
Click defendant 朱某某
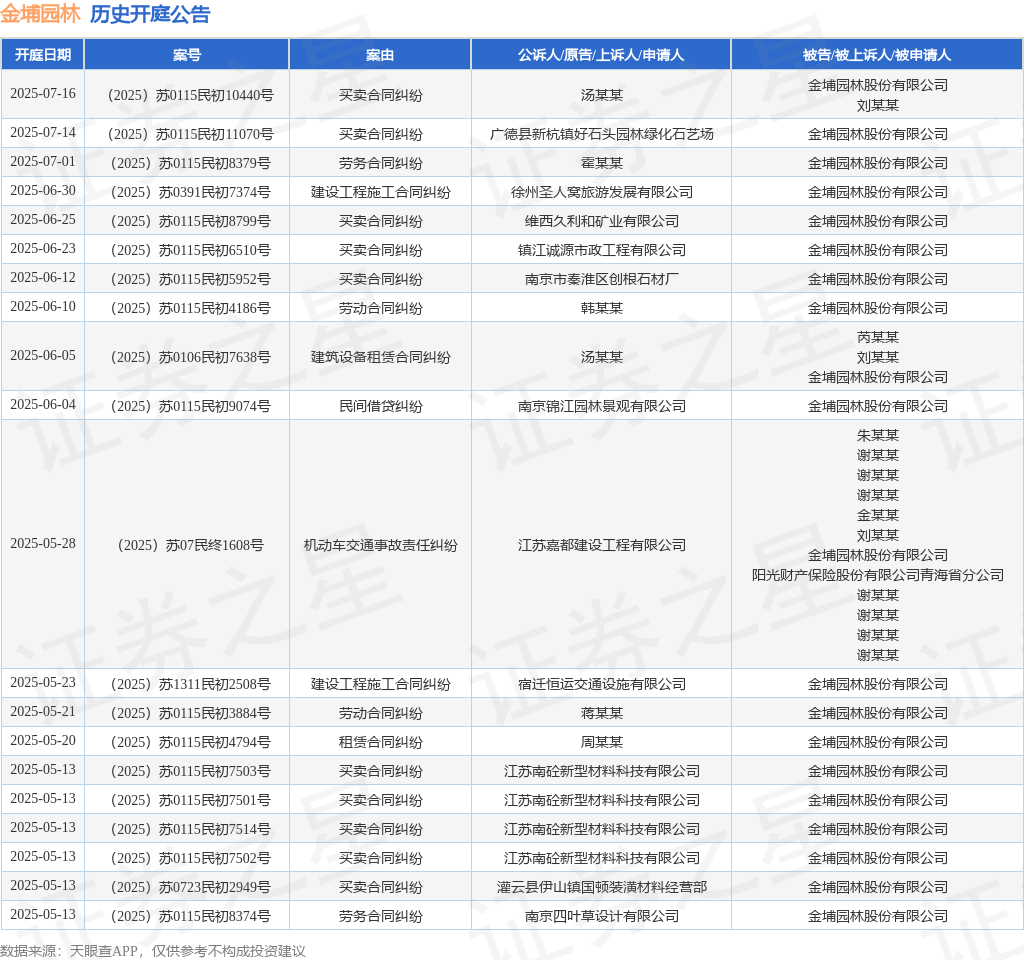877,435
